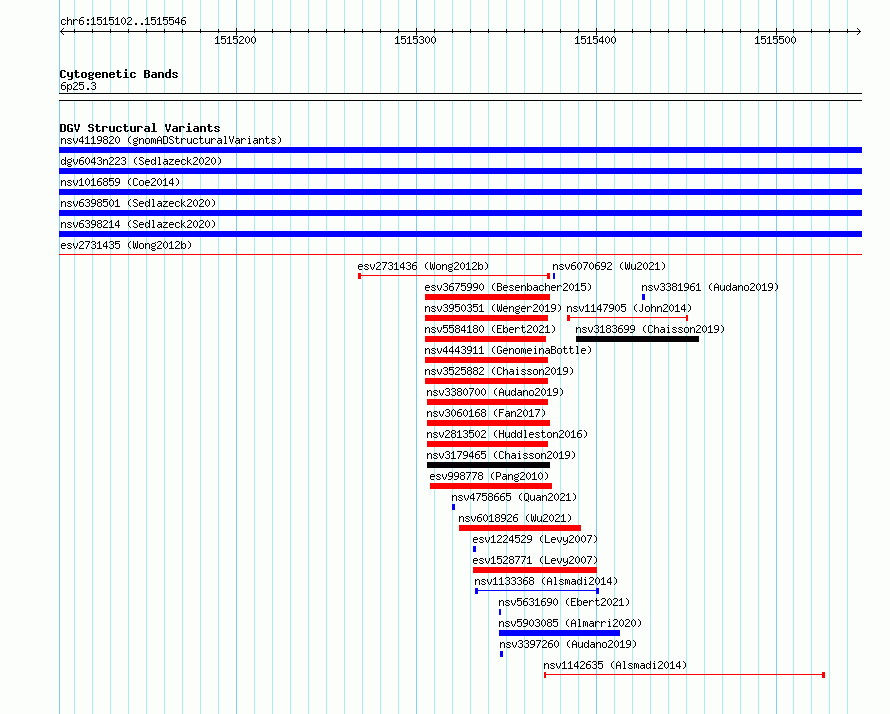The width and height of the screenshot is (890, 714).
Task: Select the nsv6018926 (Wu2021) label
Action: pyautogui.click(x=515, y=518)
